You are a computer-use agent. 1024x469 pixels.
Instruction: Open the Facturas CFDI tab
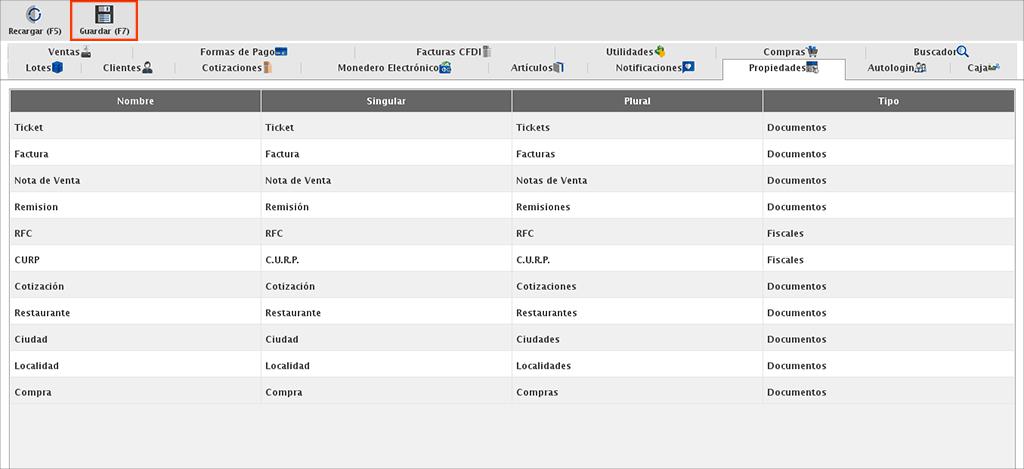click(x=454, y=52)
